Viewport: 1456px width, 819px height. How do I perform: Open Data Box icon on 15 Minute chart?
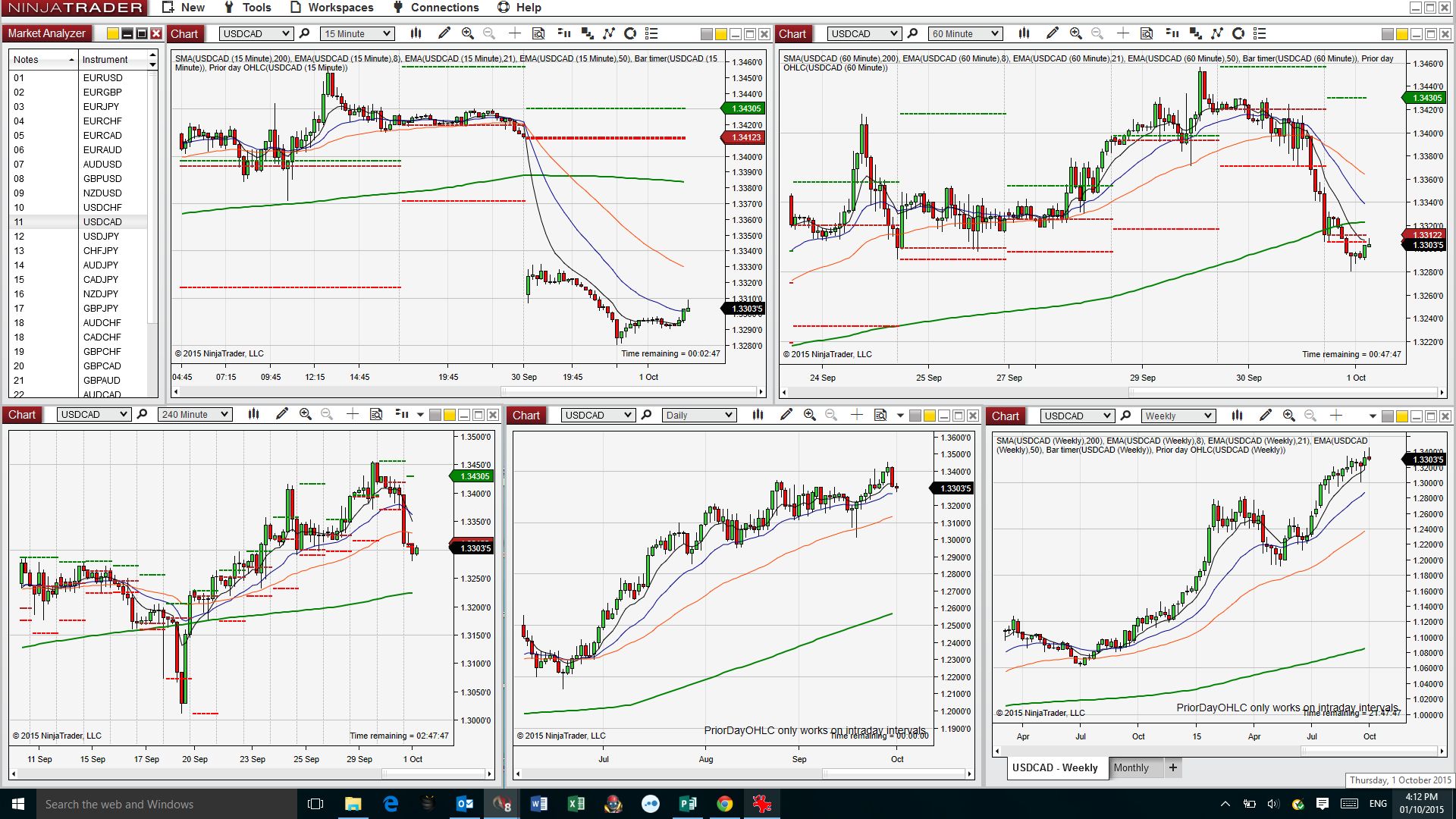click(538, 33)
